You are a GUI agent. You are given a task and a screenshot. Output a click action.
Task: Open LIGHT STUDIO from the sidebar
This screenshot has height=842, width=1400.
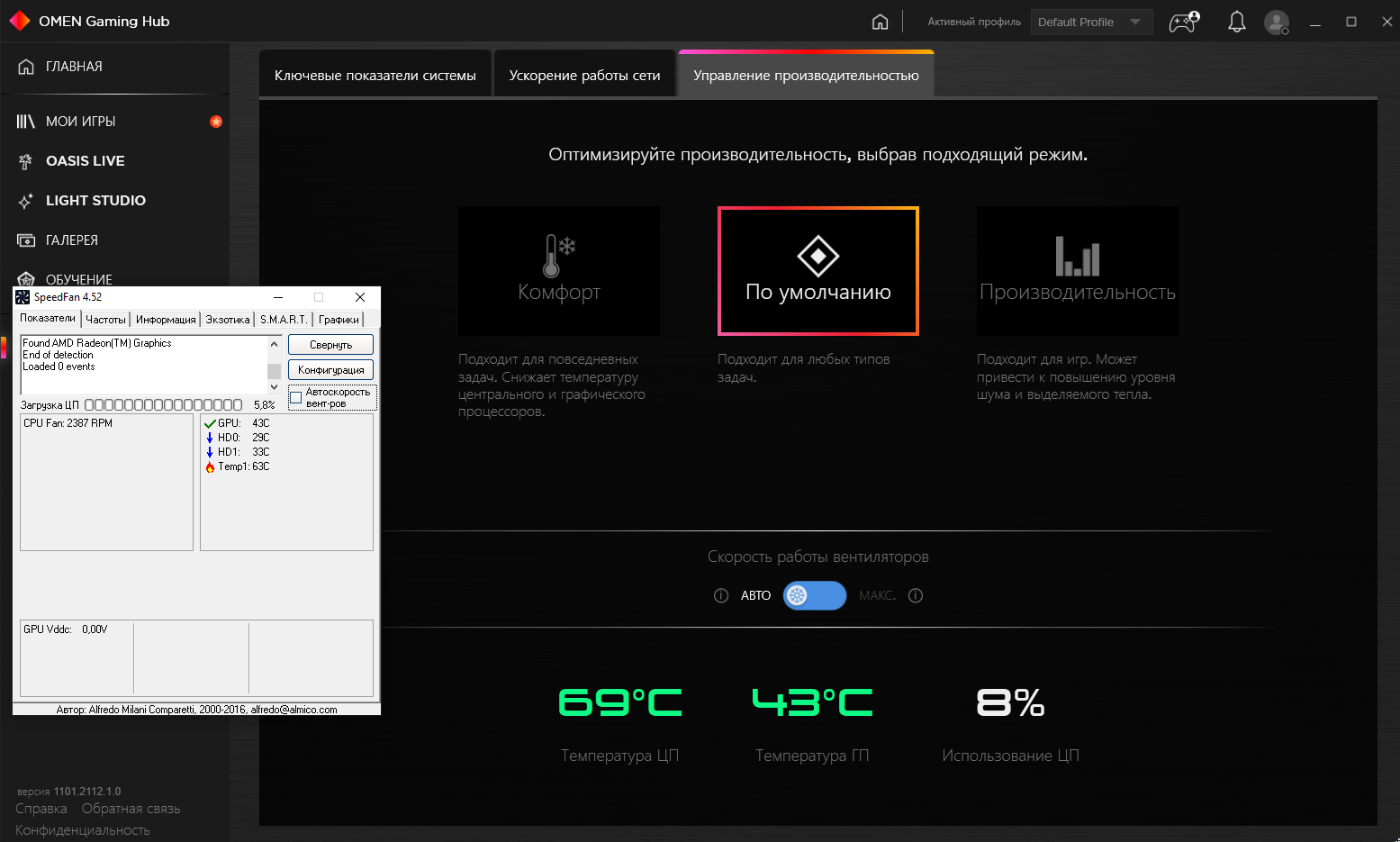pyautogui.click(x=95, y=200)
